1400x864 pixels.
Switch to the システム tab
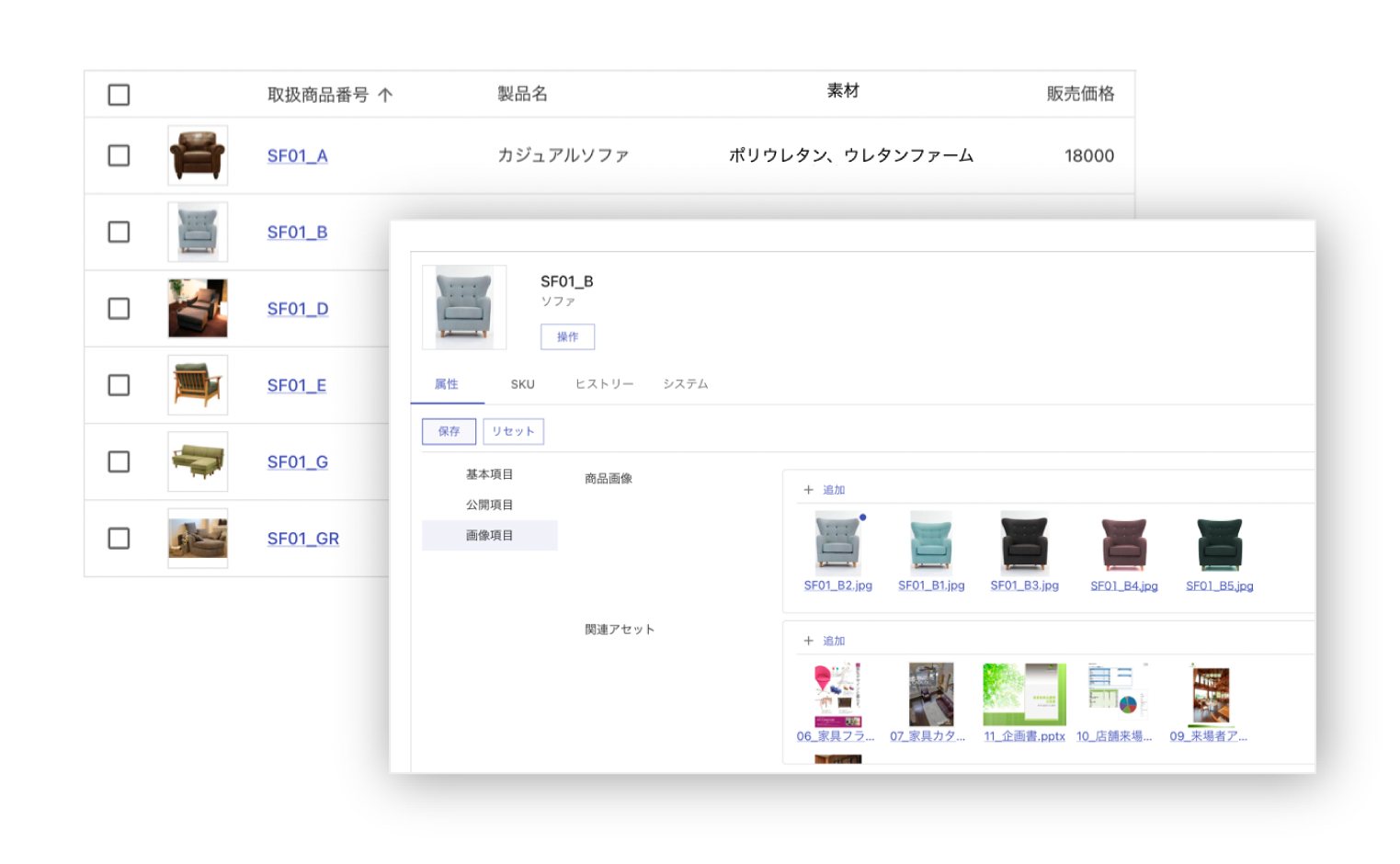pyautogui.click(x=686, y=384)
